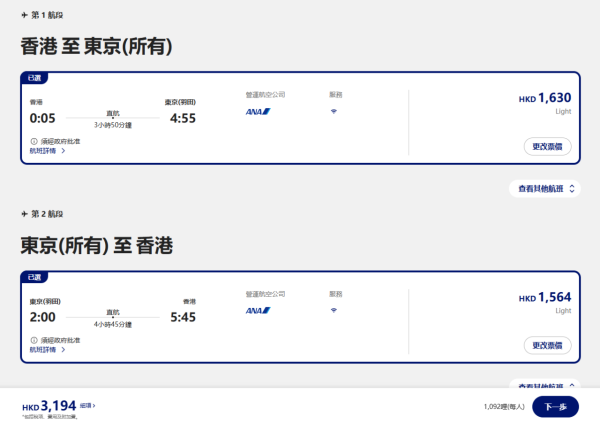Click the ANA logo on the 2:00 flight
600x424 pixels.
point(258,310)
